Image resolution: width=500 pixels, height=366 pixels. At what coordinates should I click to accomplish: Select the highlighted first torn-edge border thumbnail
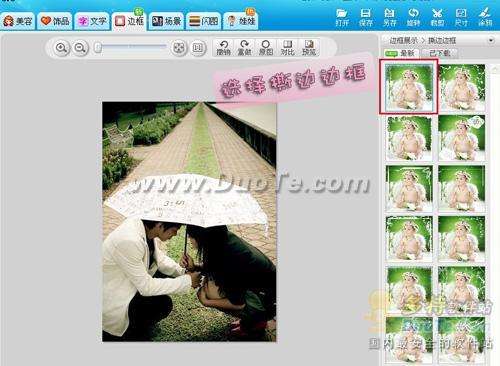tap(409, 87)
